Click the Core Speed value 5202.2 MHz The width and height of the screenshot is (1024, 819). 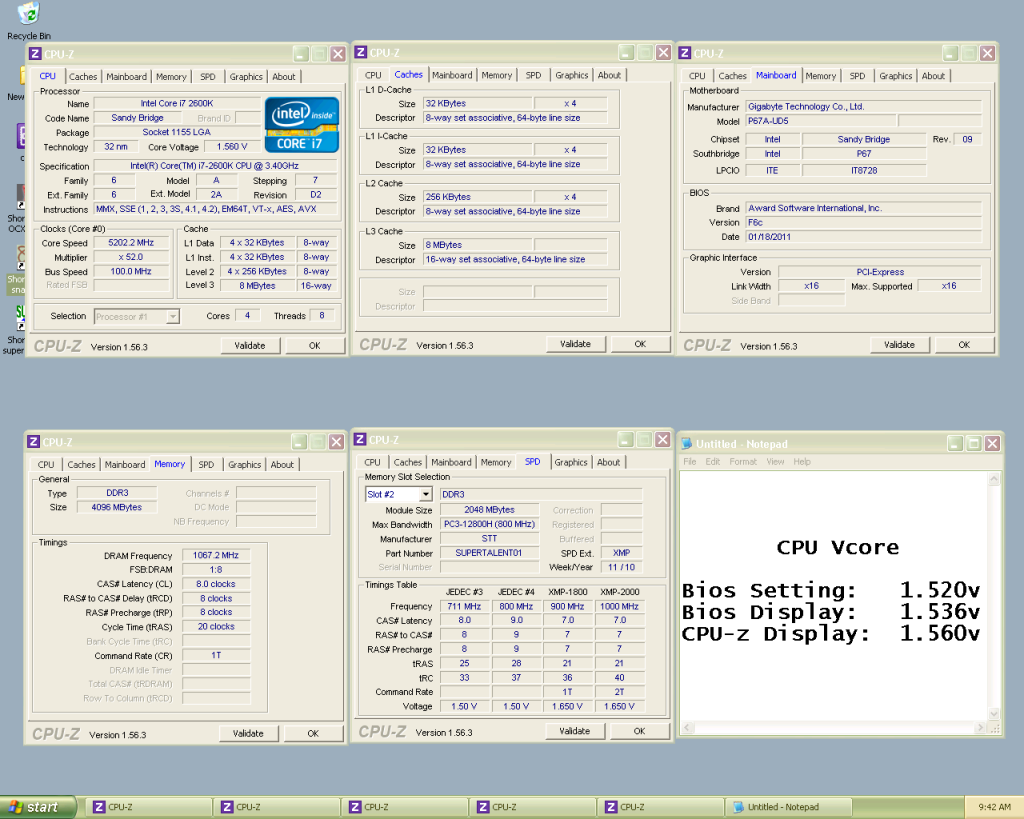tap(131, 243)
